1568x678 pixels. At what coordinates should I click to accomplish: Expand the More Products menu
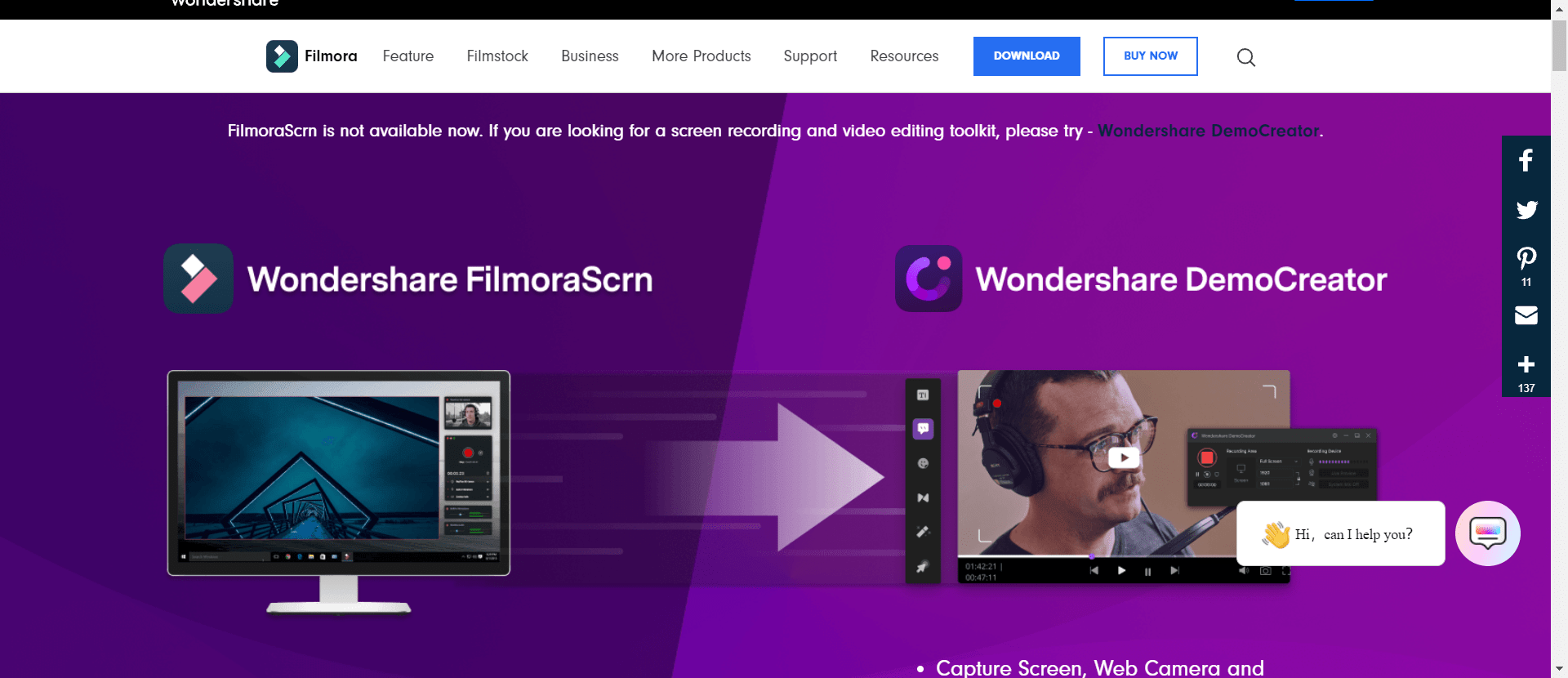point(702,56)
